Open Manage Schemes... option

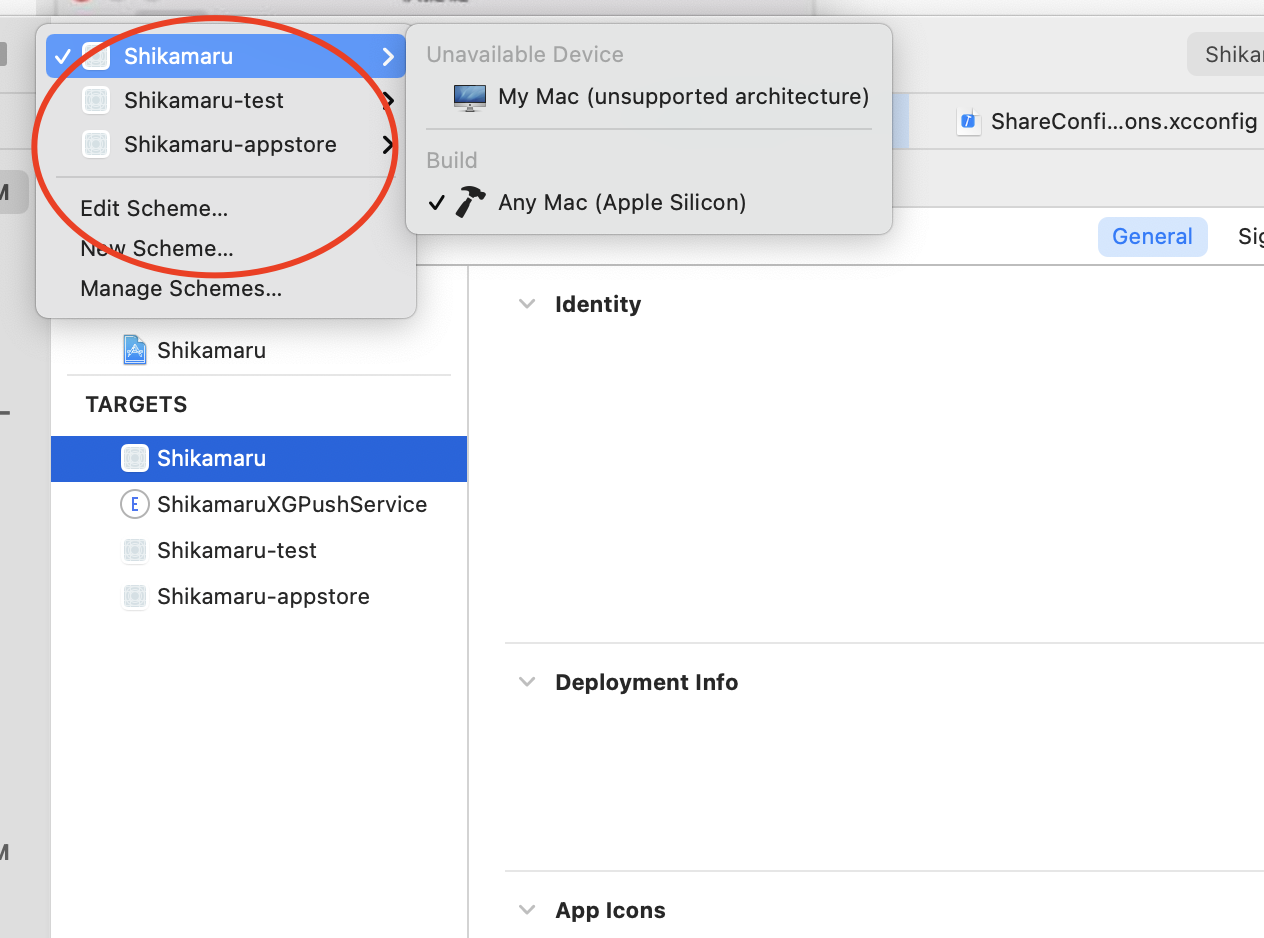(x=181, y=289)
